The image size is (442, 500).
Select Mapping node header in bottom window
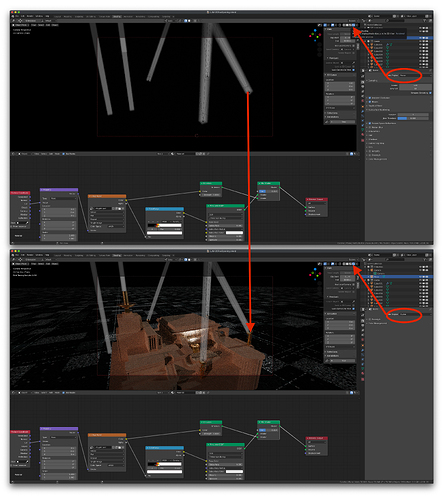point(59,429)
